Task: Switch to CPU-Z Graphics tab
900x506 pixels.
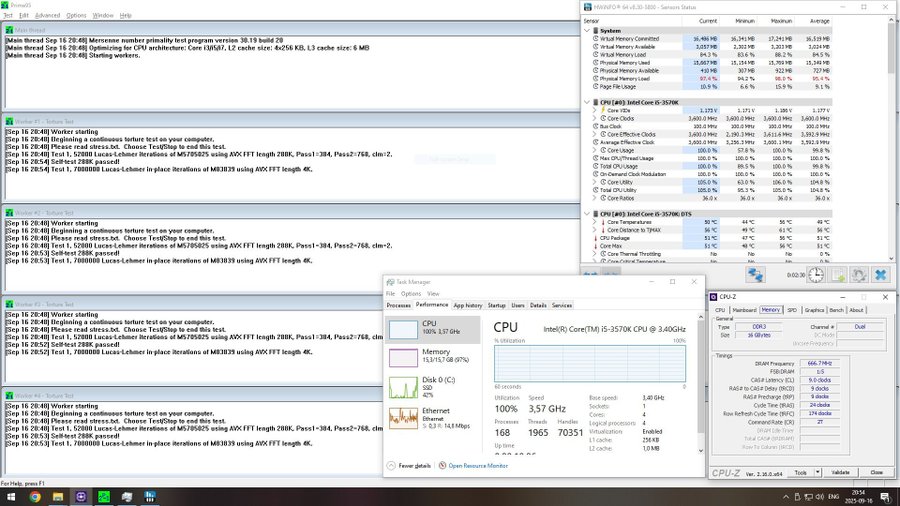Action: click(814, 310)
